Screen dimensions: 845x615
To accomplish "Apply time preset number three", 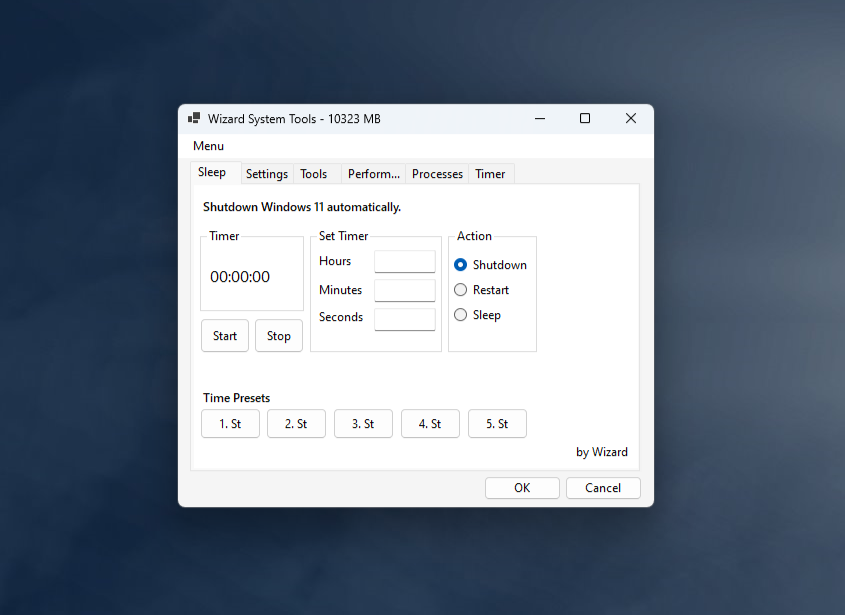I will (x=363, y=423).
